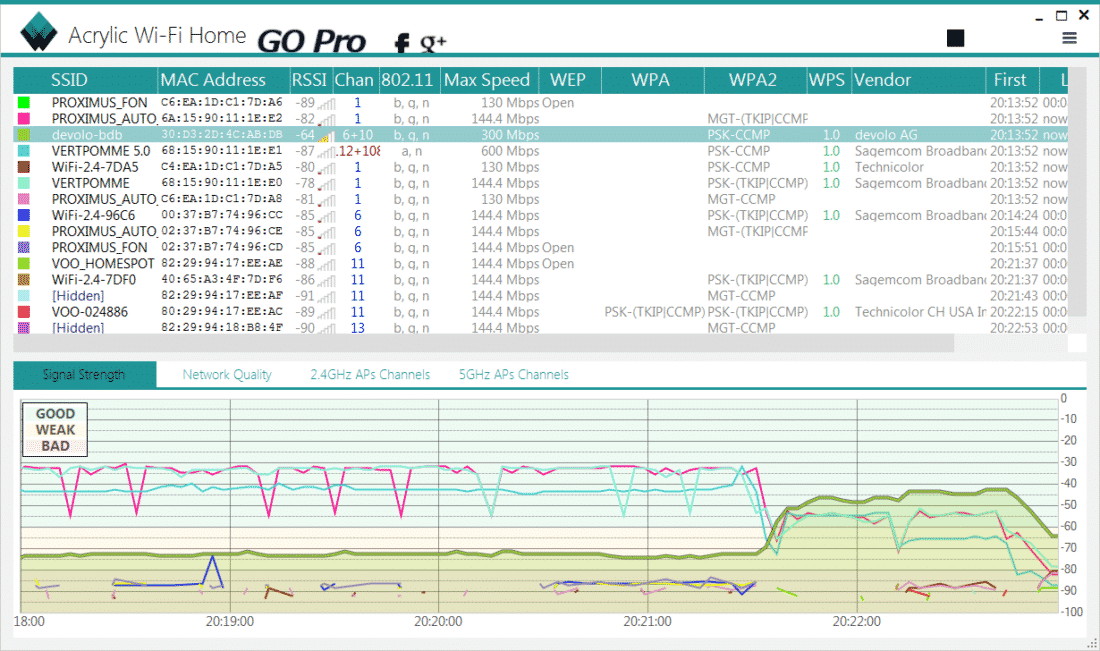Viewport: 1100px width, 651px height.
Task: Sort by the Vendor column header
Action: coord(918,80)
